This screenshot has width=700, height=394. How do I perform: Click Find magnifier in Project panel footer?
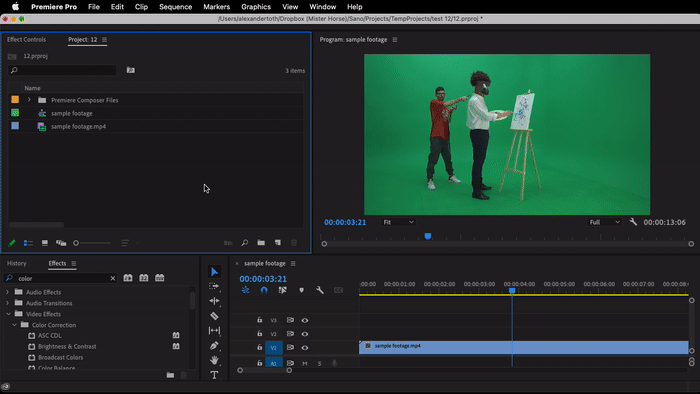pos(245,243)
